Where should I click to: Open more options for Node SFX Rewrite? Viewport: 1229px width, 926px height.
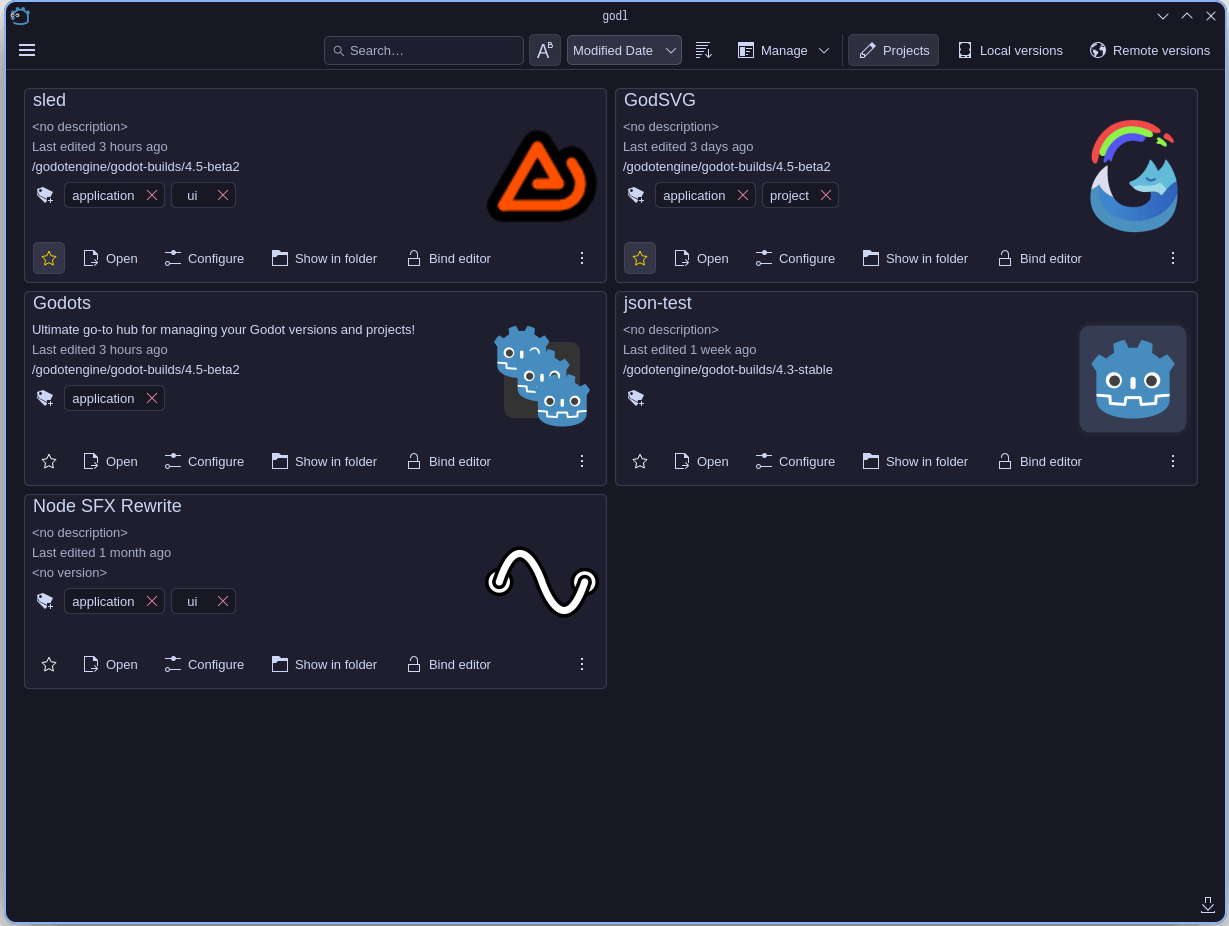582,664
